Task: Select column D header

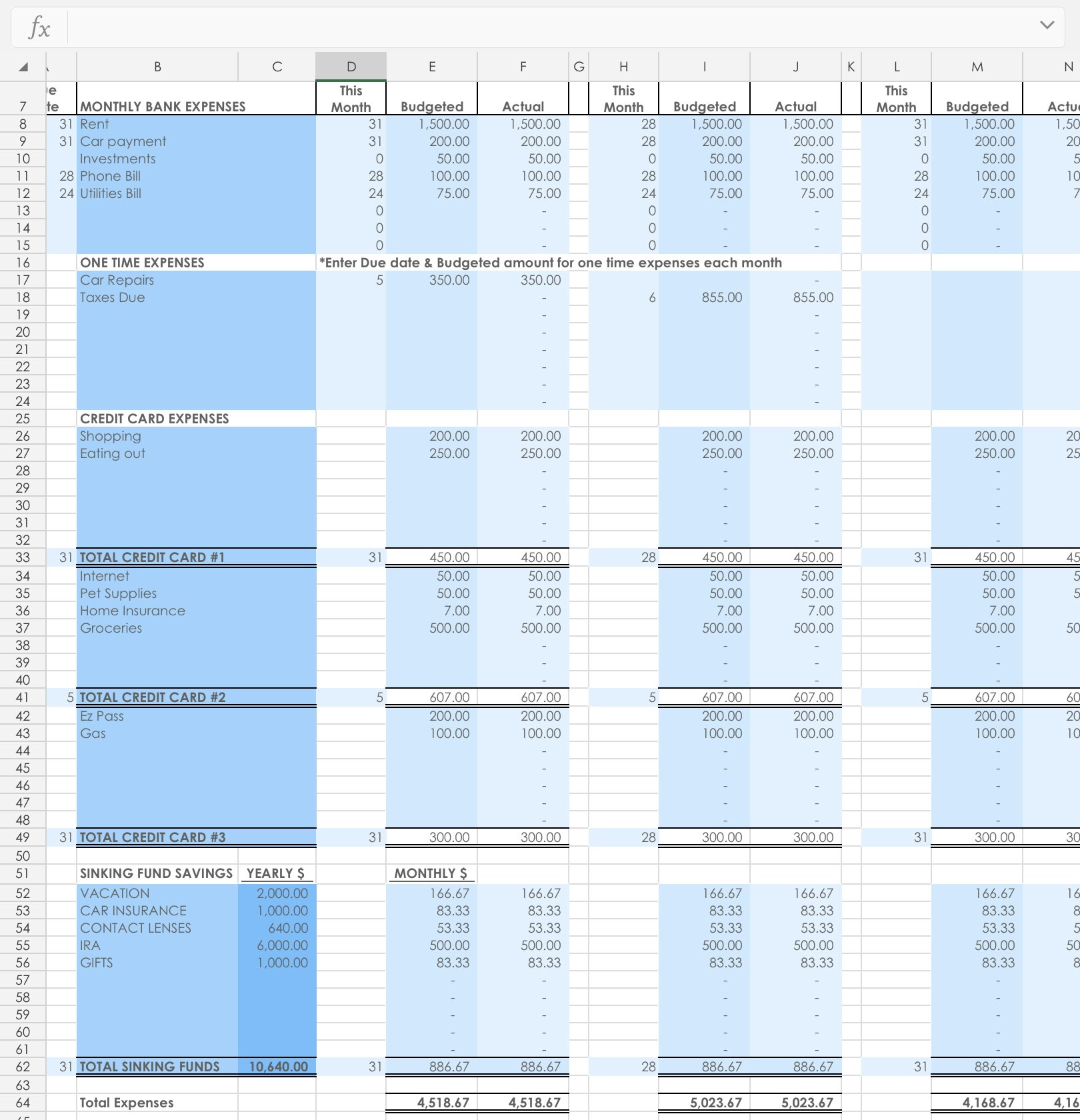Action: pos(351,66)
